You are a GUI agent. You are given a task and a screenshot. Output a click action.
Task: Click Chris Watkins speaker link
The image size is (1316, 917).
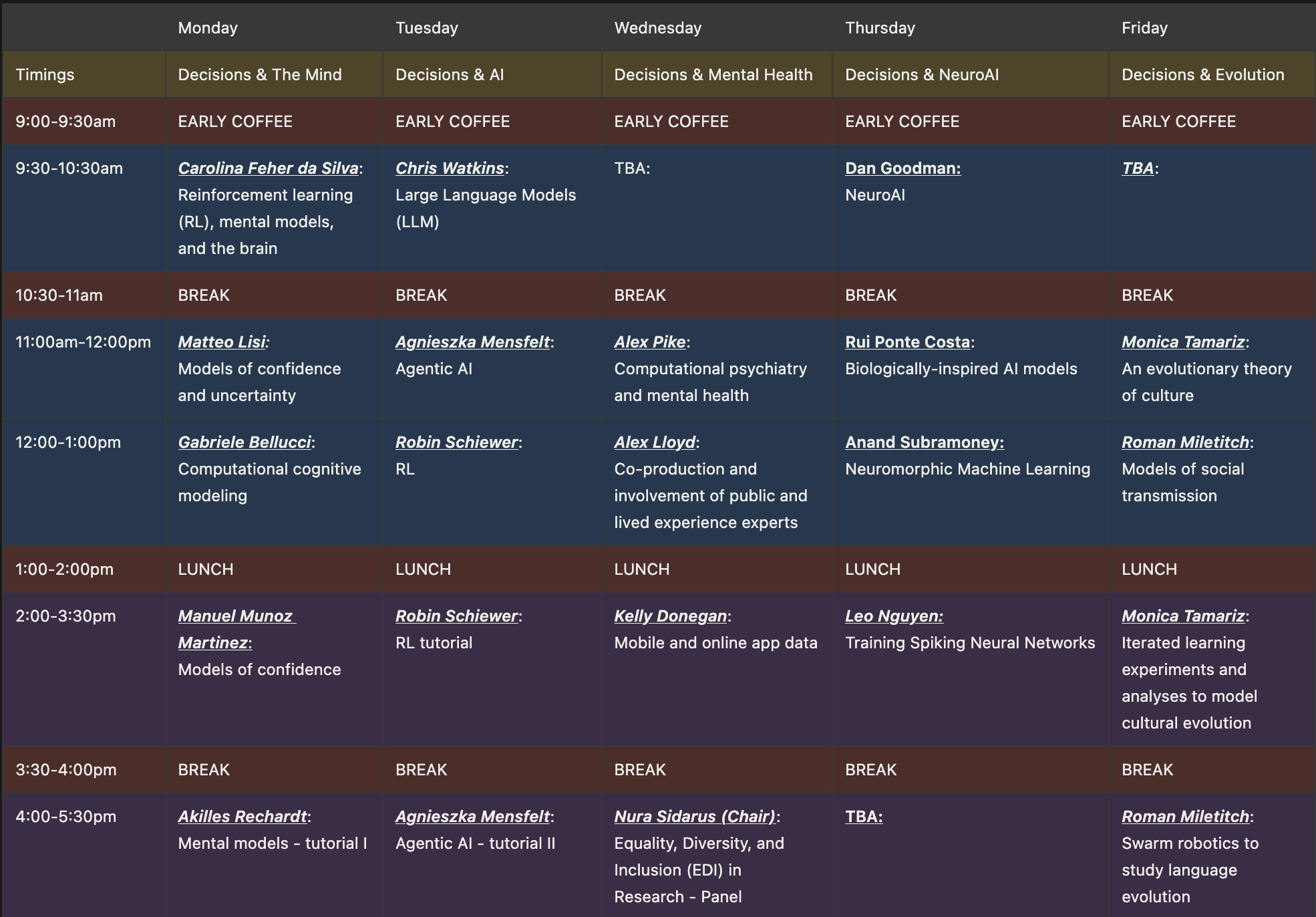coord(450,168)
